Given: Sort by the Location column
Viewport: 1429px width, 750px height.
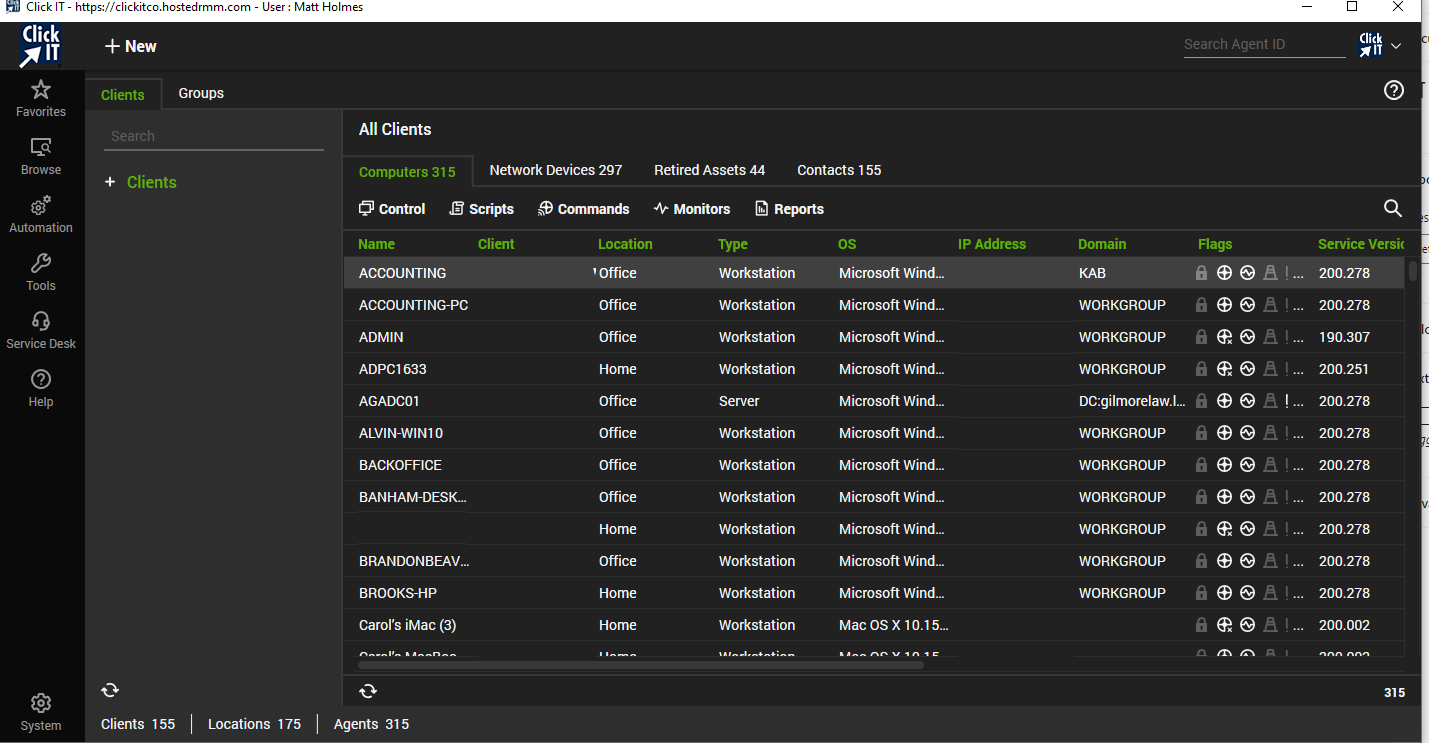Looking at the screenshot, I should coord(625,244).
